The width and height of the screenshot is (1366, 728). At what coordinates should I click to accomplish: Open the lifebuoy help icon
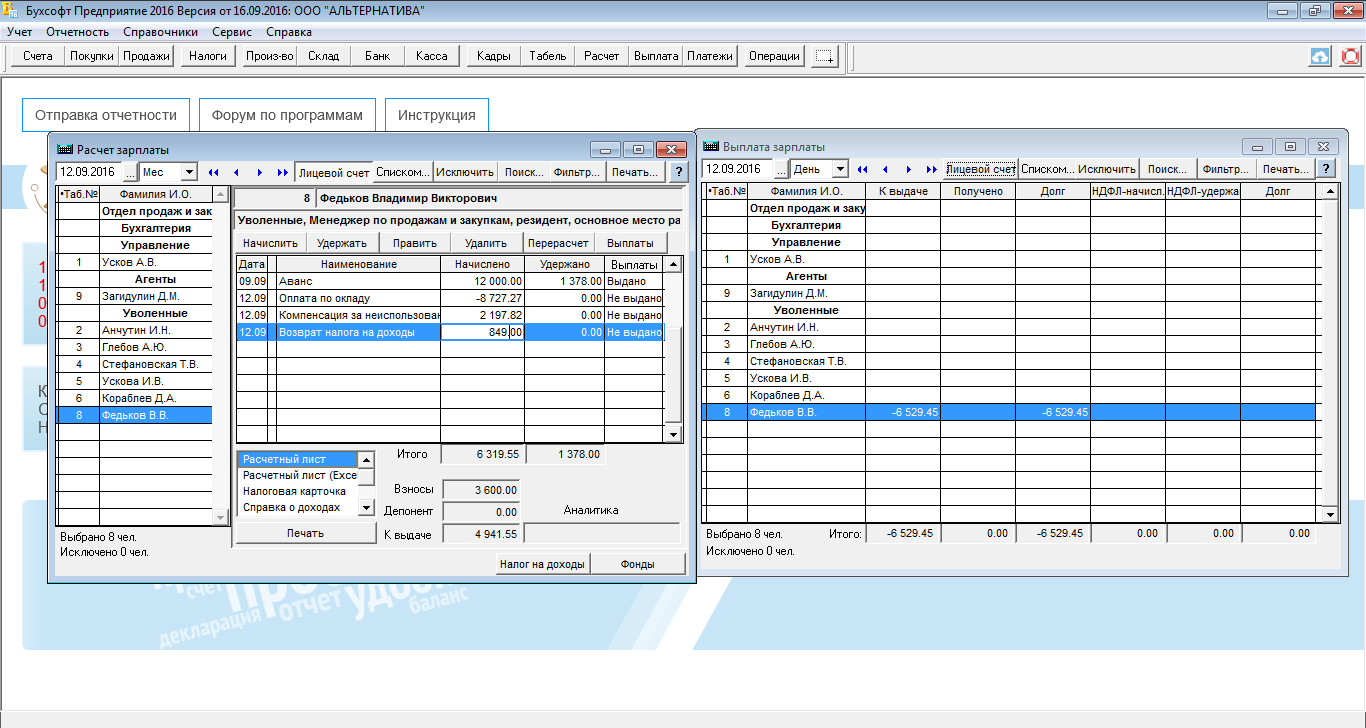coord(1351,57)
